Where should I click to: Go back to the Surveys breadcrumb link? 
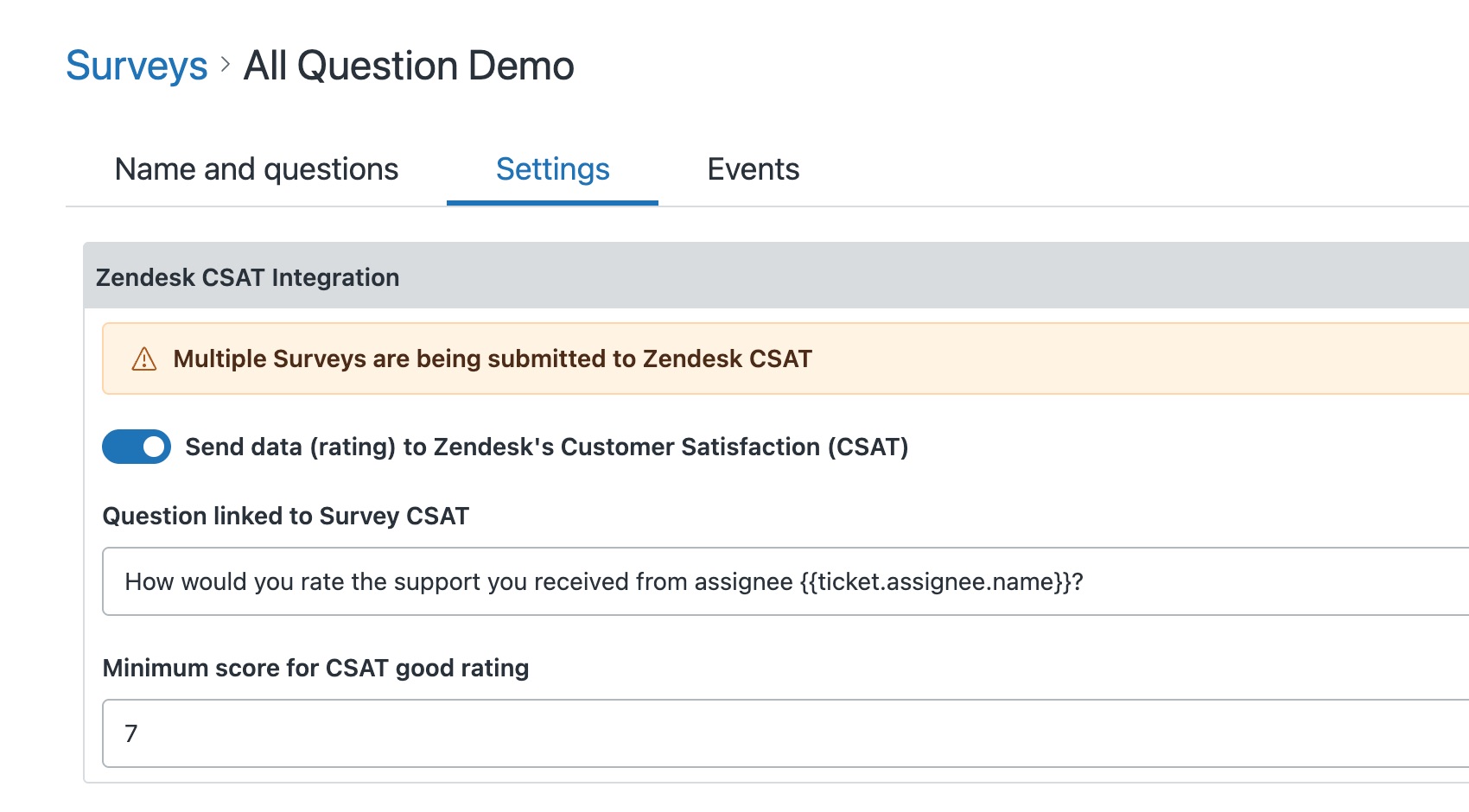137,66
